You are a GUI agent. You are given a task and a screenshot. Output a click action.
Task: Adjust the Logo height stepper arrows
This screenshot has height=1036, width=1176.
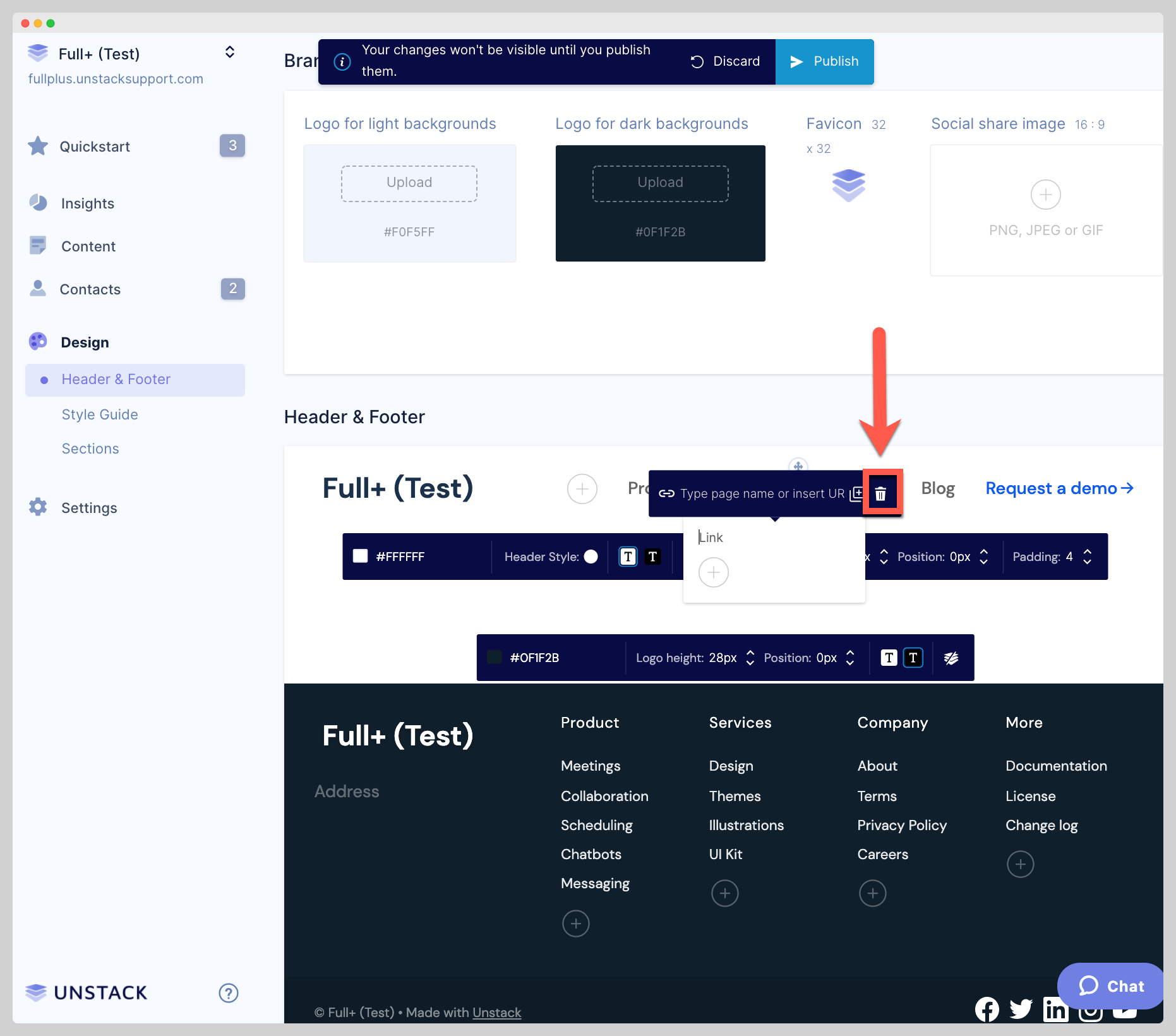(x=750, y=658)
